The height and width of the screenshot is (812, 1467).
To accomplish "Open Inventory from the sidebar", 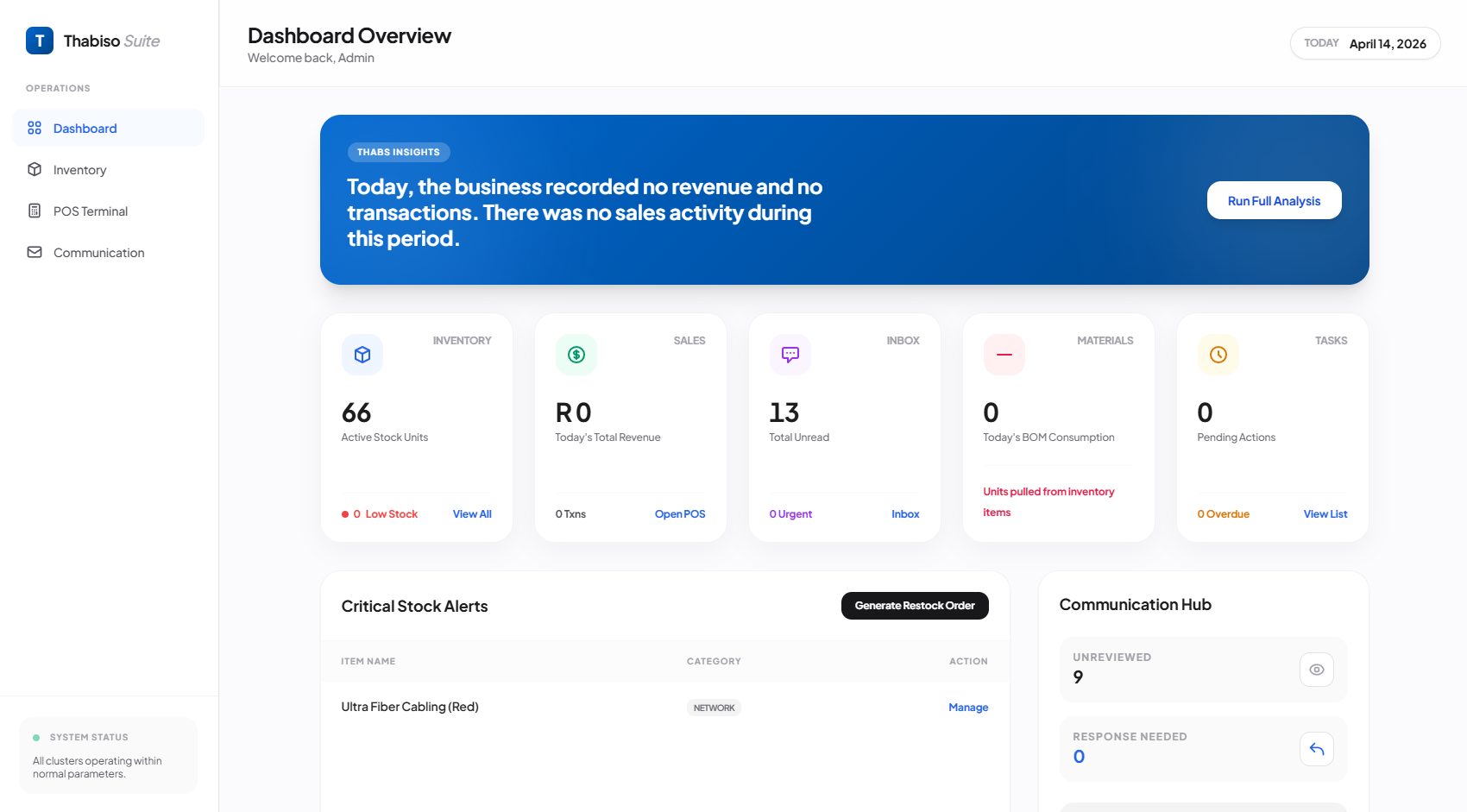I will tap(80, 169).
